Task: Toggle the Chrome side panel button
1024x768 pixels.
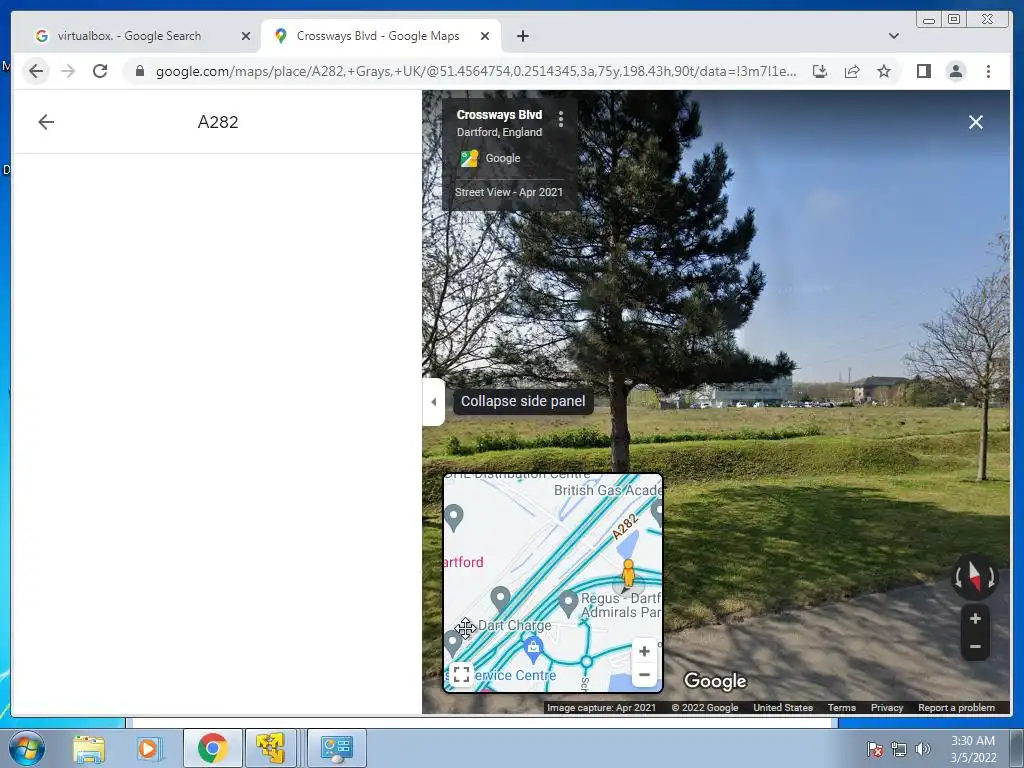Action: 923,71
